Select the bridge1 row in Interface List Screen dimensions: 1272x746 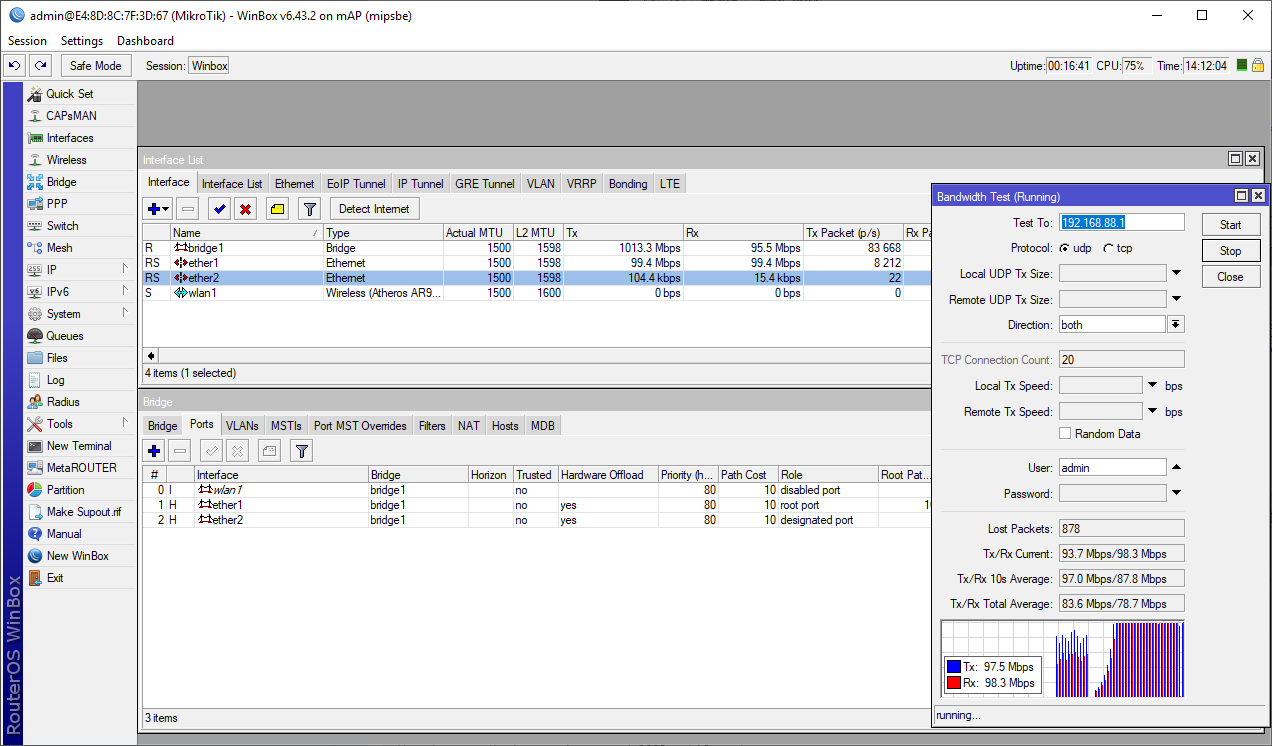(x=535, y=248)
